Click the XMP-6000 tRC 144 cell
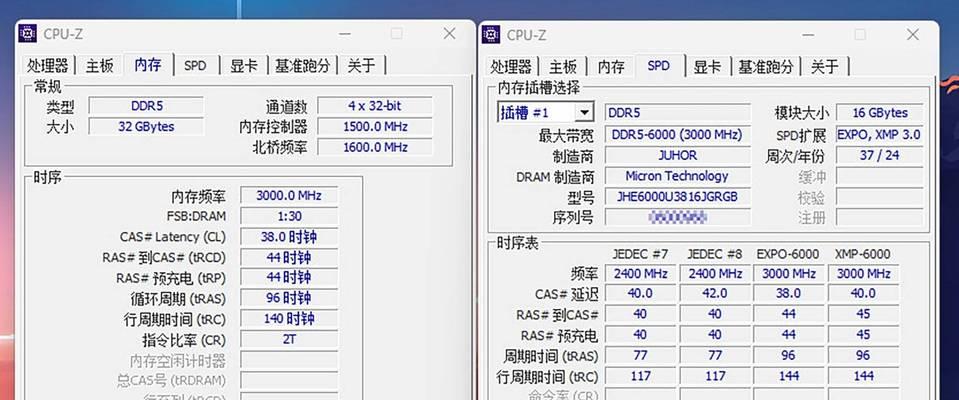 pyautogui.click(x=863, y=376)
